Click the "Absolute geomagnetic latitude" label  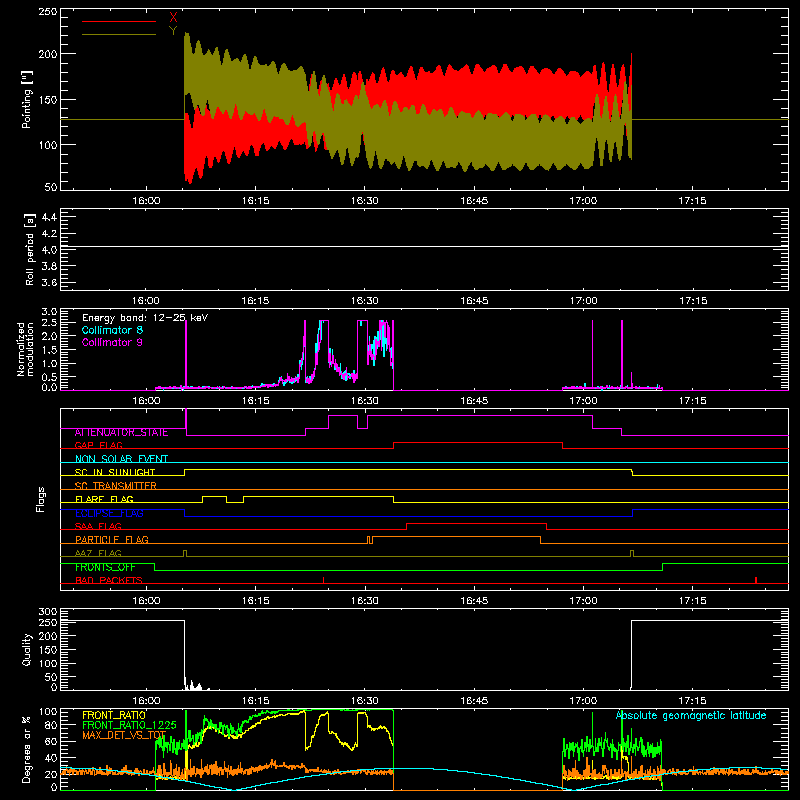click(691, 716)
